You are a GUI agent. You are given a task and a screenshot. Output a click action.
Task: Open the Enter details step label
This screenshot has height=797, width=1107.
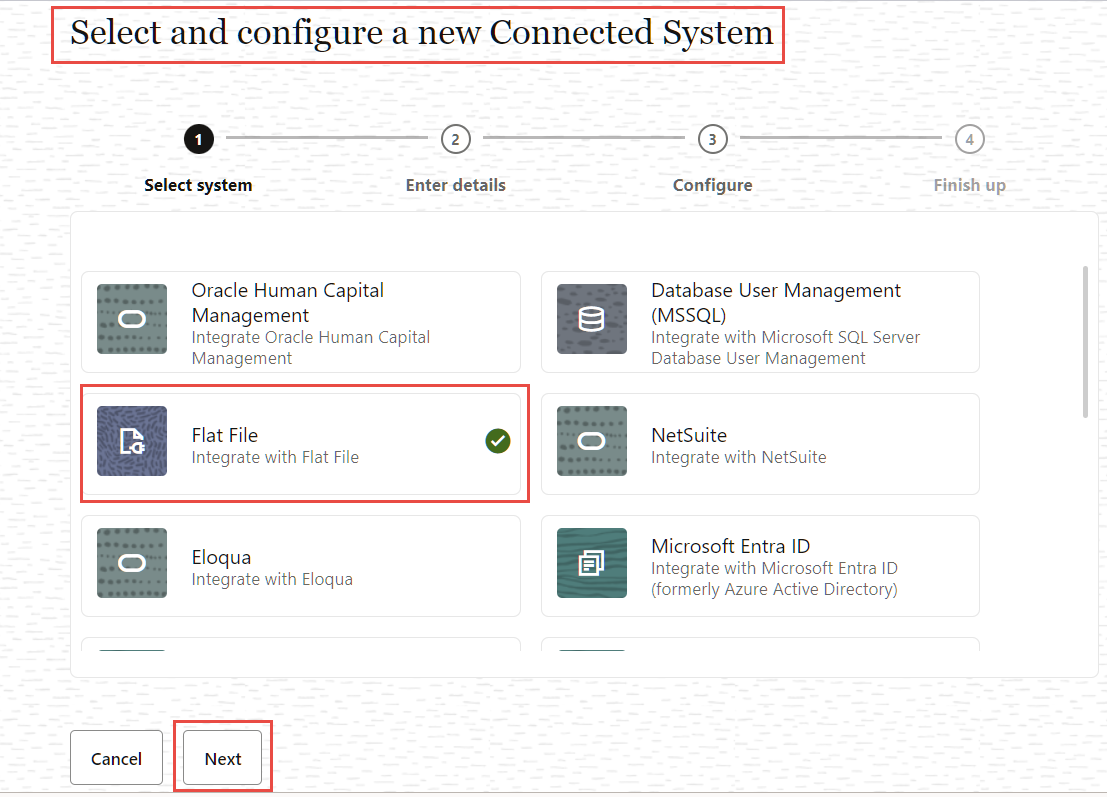pyautogui.click(x=455, y=185)
